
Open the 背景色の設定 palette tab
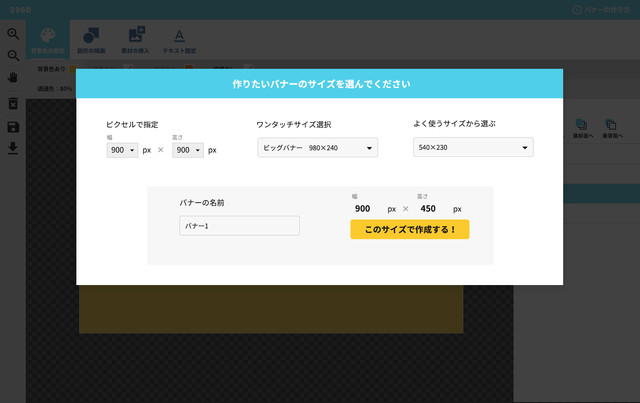tap(48, 40)
